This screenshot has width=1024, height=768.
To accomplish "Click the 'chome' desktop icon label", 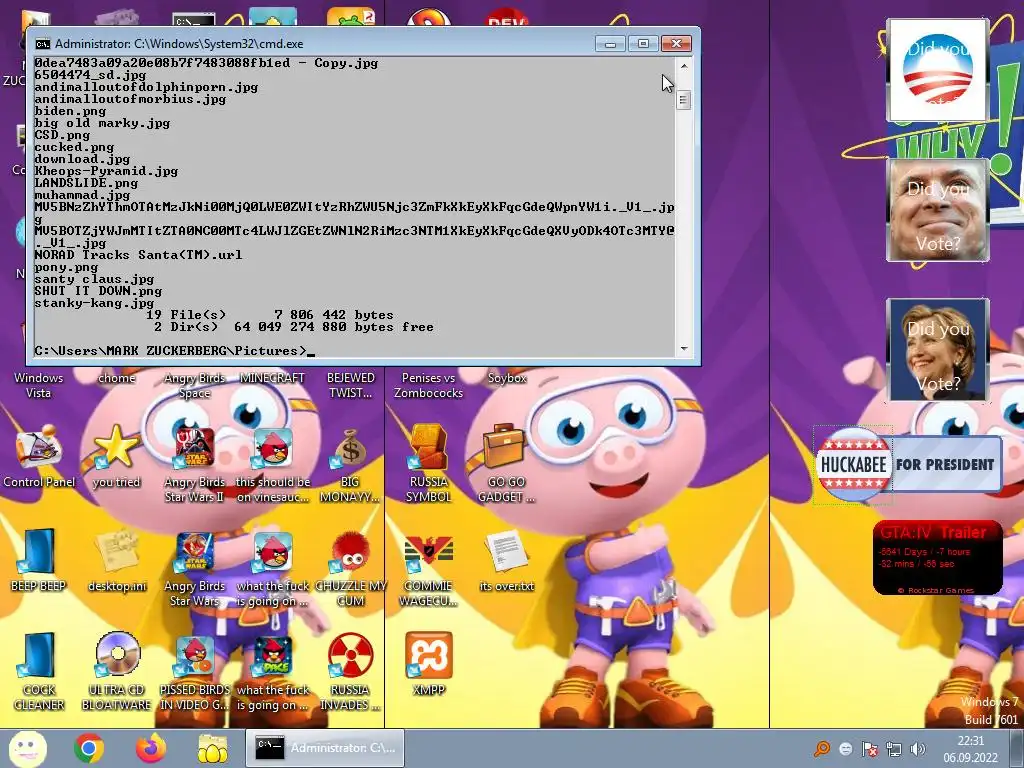I will tap(116, 378).
